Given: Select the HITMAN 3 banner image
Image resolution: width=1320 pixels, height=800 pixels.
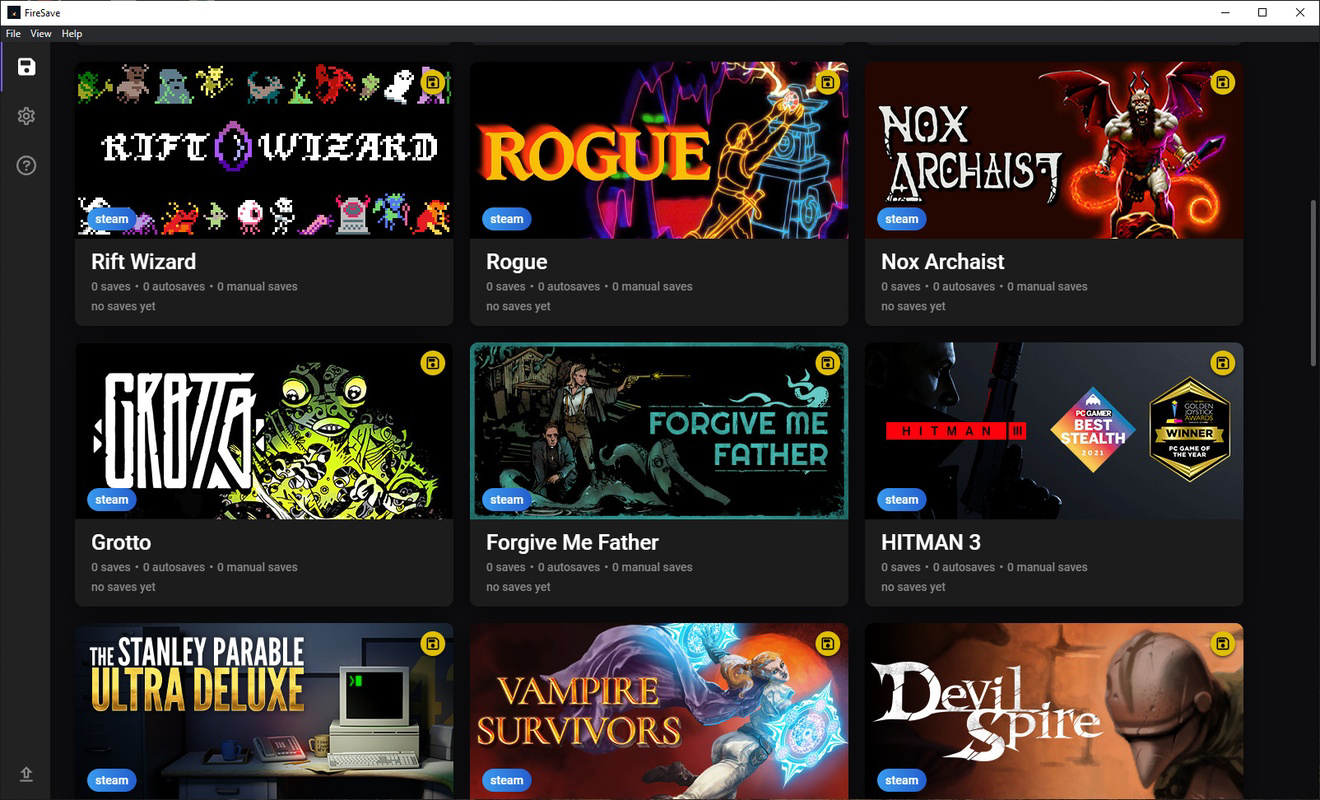Looking at the screenshot, I should (1054, 431).
